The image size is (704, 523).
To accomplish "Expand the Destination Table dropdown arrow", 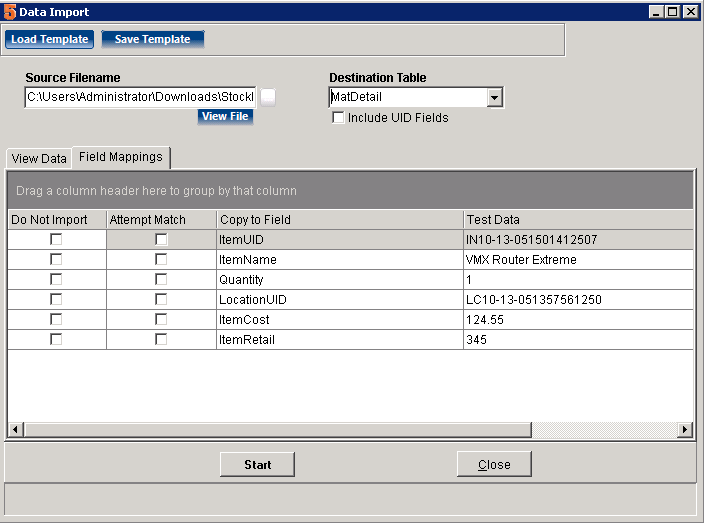I will click(494, 97).
